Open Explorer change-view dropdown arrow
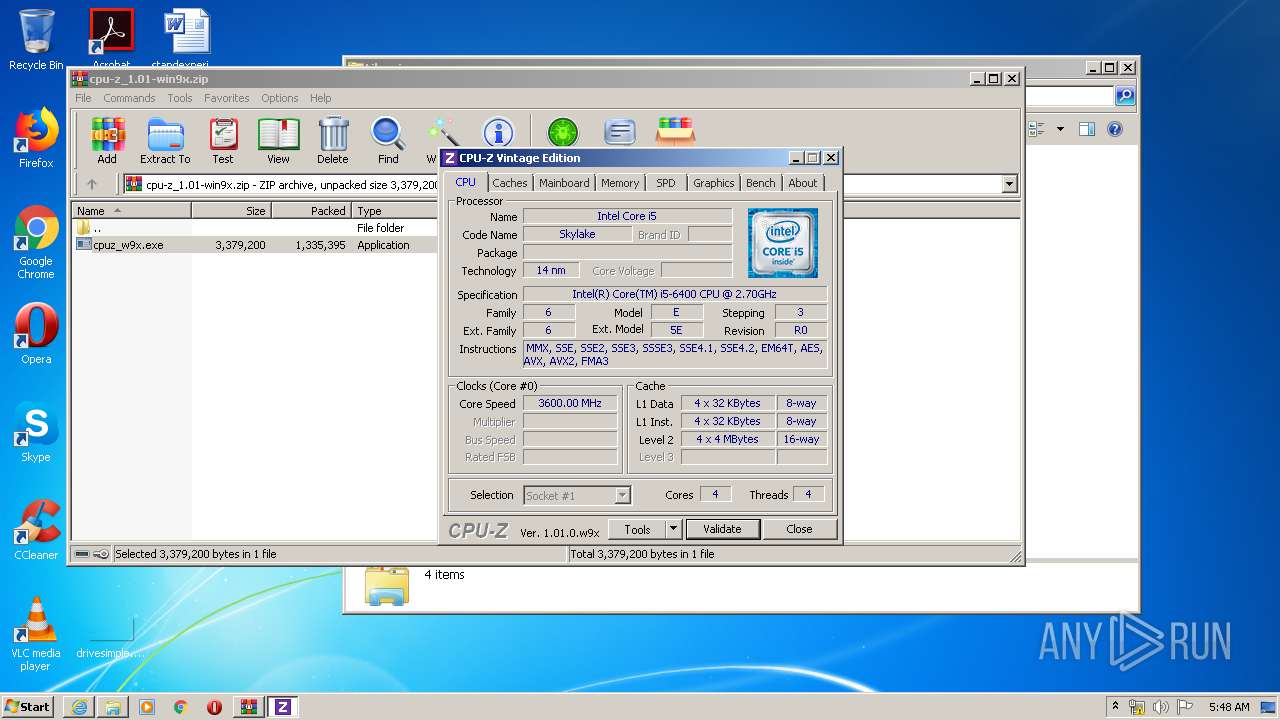 pos(1060,129)
